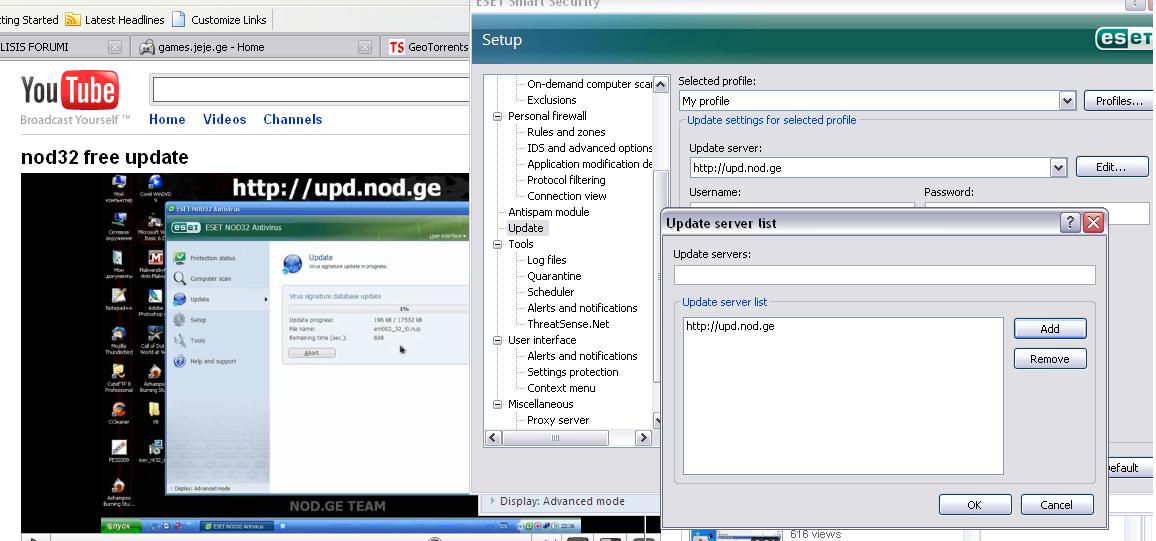This screenshot has height=541, width=1156.
Task: Open the Selected profile dropdown
Action: pos(1067,101)
